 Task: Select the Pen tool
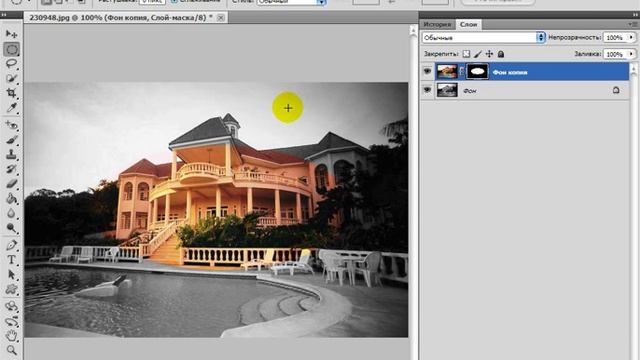click(11, 245)
